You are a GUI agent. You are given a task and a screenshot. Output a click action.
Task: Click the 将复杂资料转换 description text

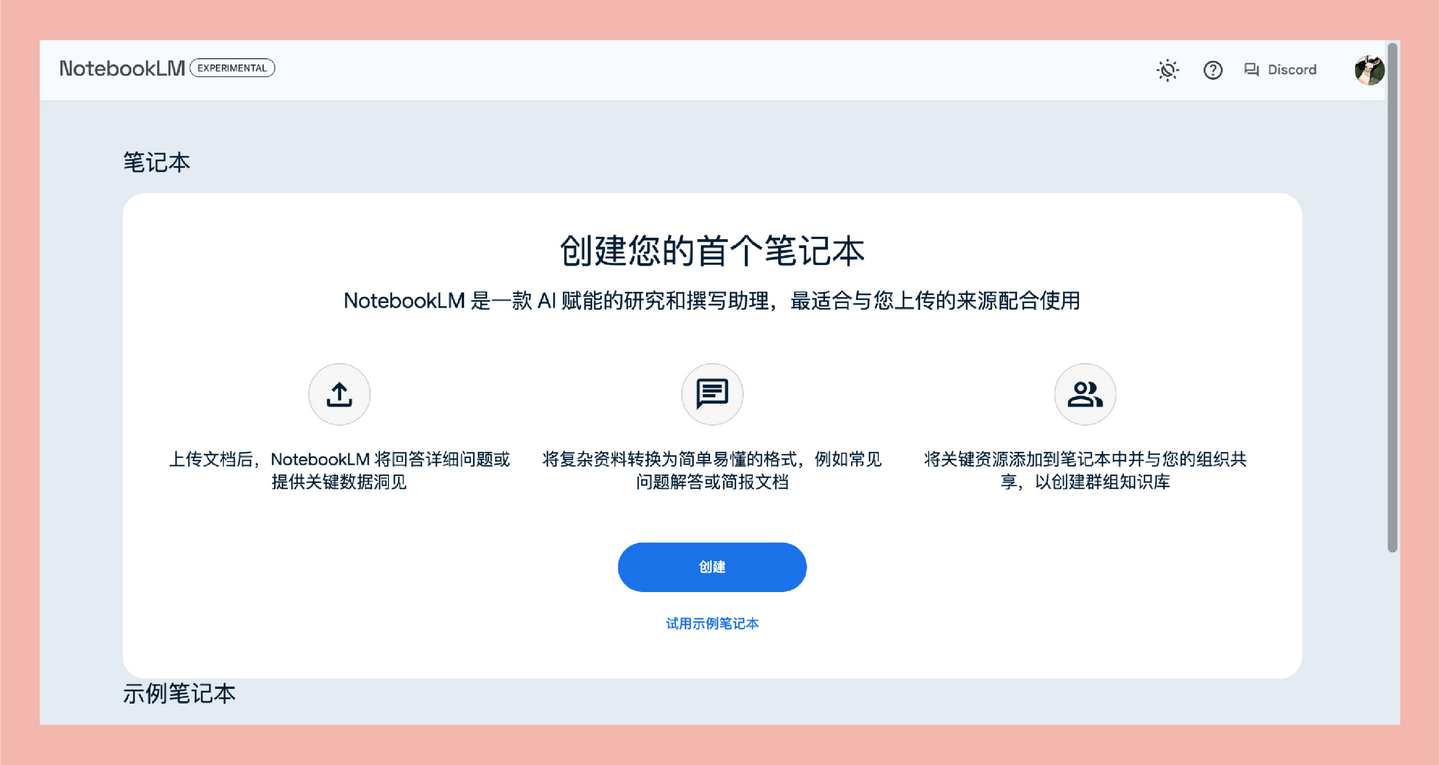[712, 471]
